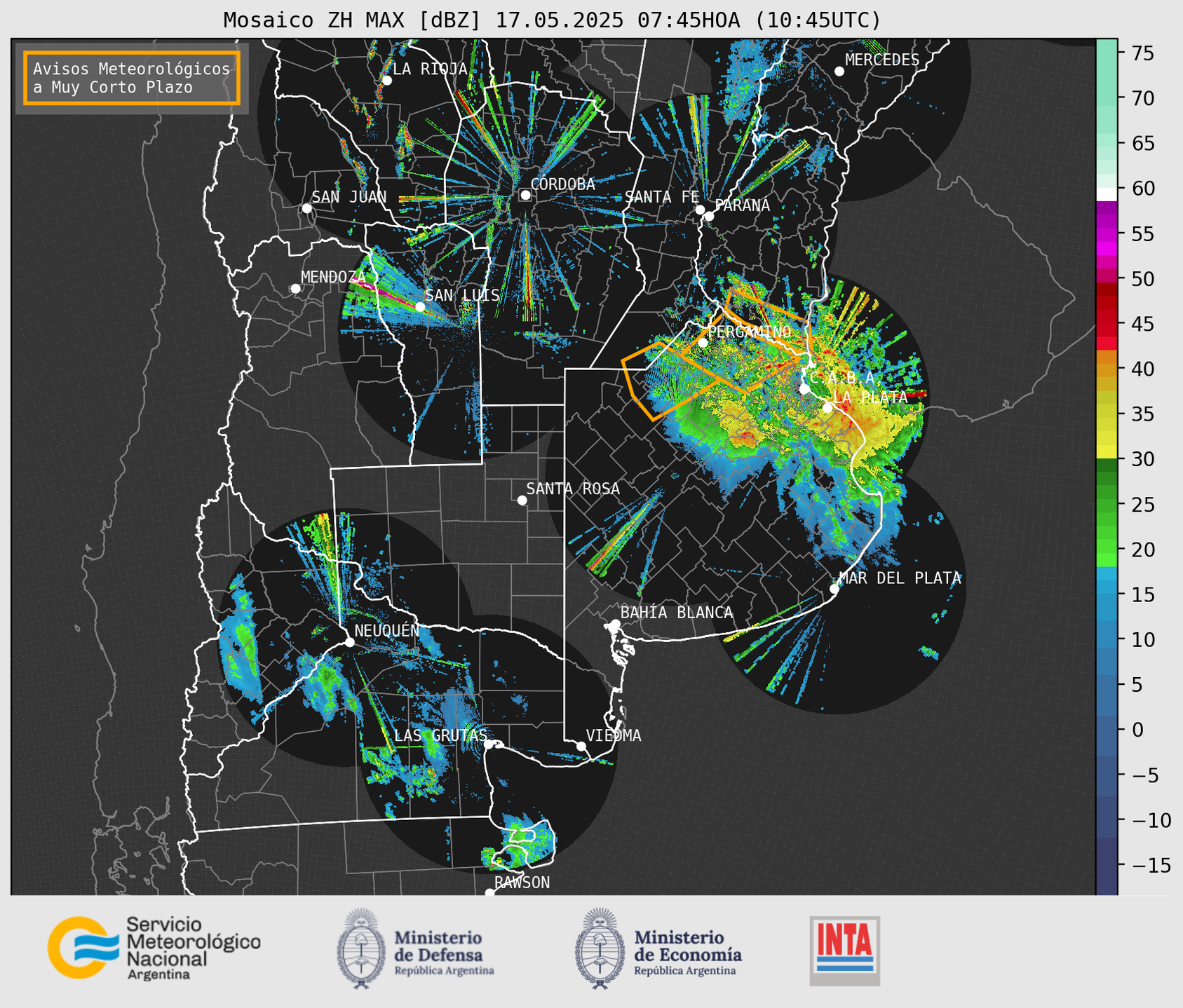This screenshot has width=1183, height=1008.
Task: Click the LA RIOJA city marker dot
Action: point(386,81)
